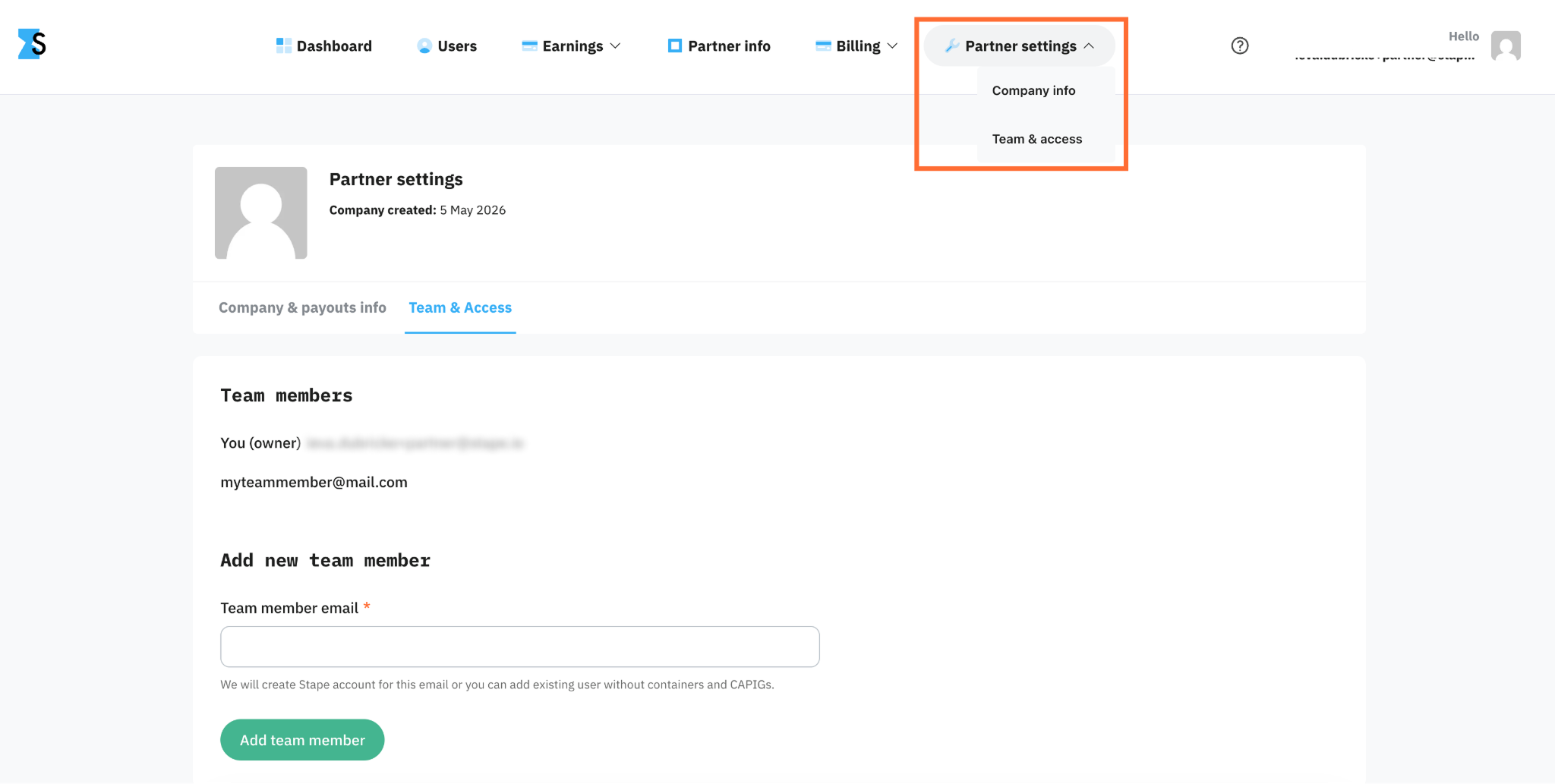Click the Partner settings wrench icon
The width and height of the screenshot is (1555, 784).
[x=951, y=46]
